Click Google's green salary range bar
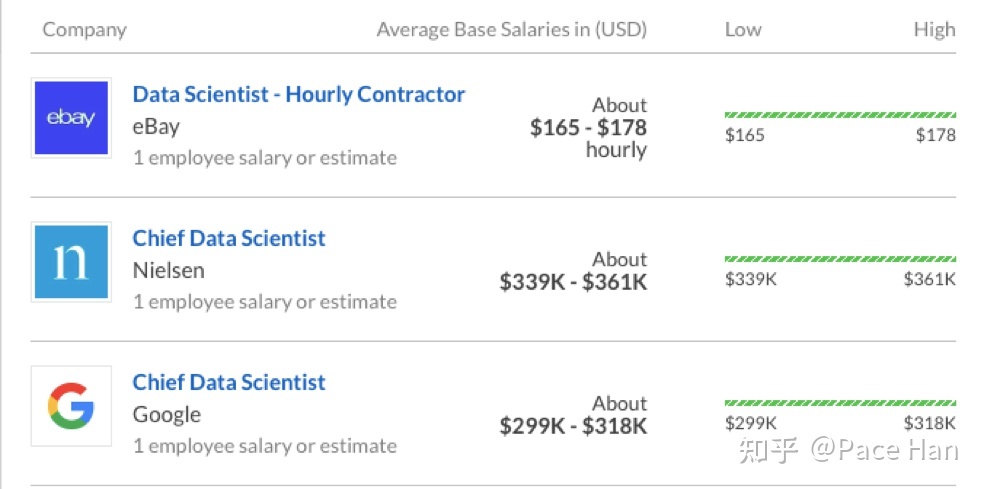 tap(840, 403)
